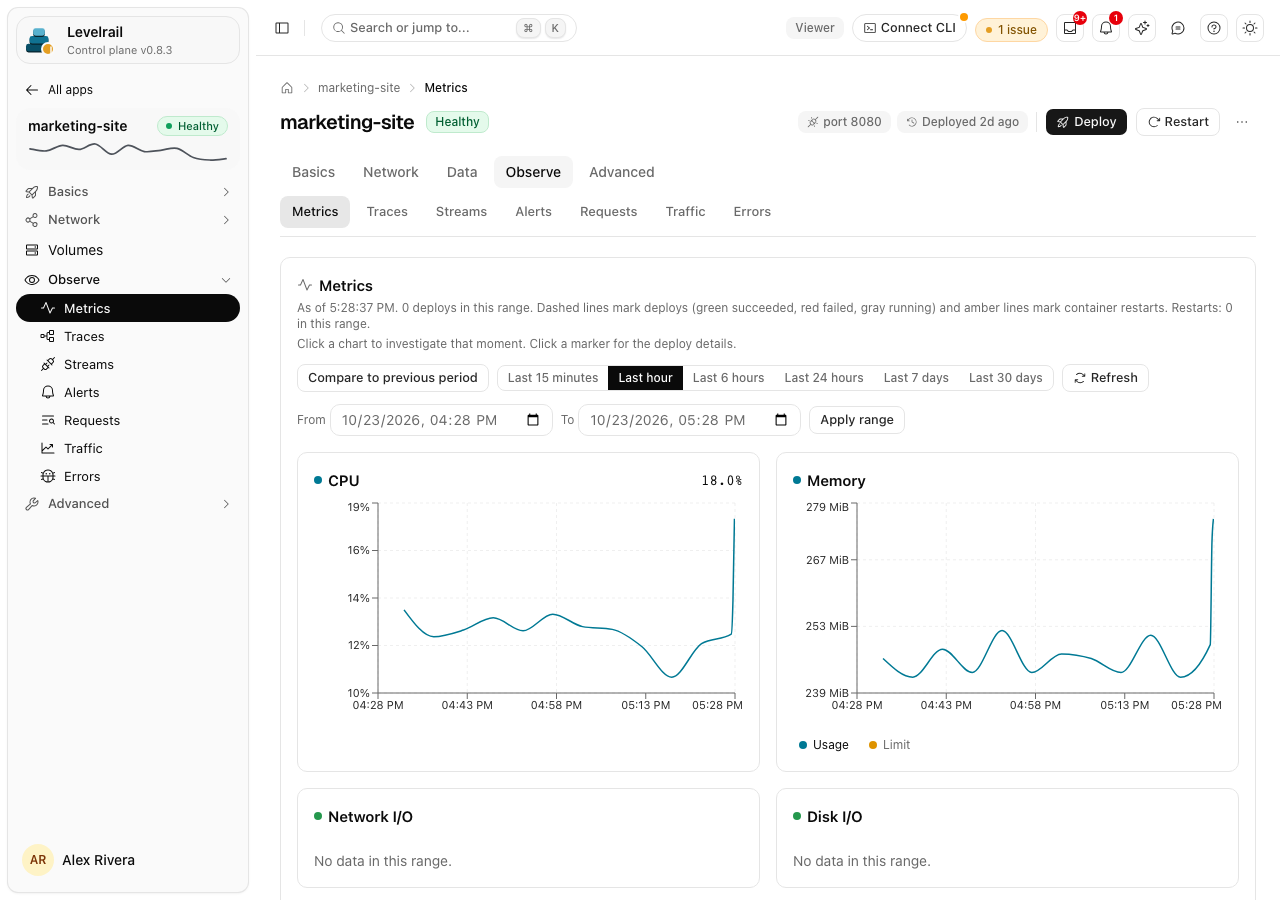
Task: Open Alerts in the sidebar
Action: pyautogui.click(x=128, y=393)
